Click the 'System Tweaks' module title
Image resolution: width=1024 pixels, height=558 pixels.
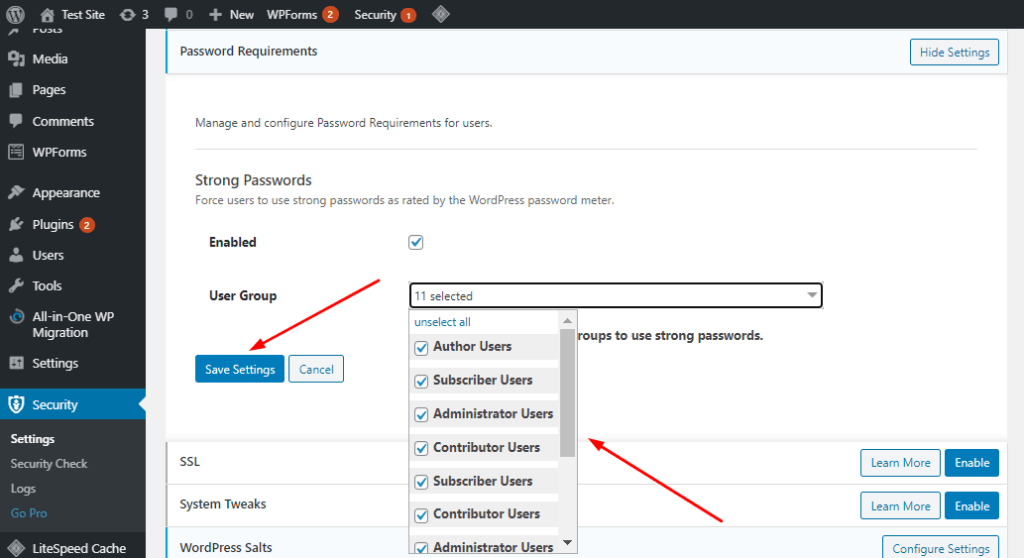[223, 504]
